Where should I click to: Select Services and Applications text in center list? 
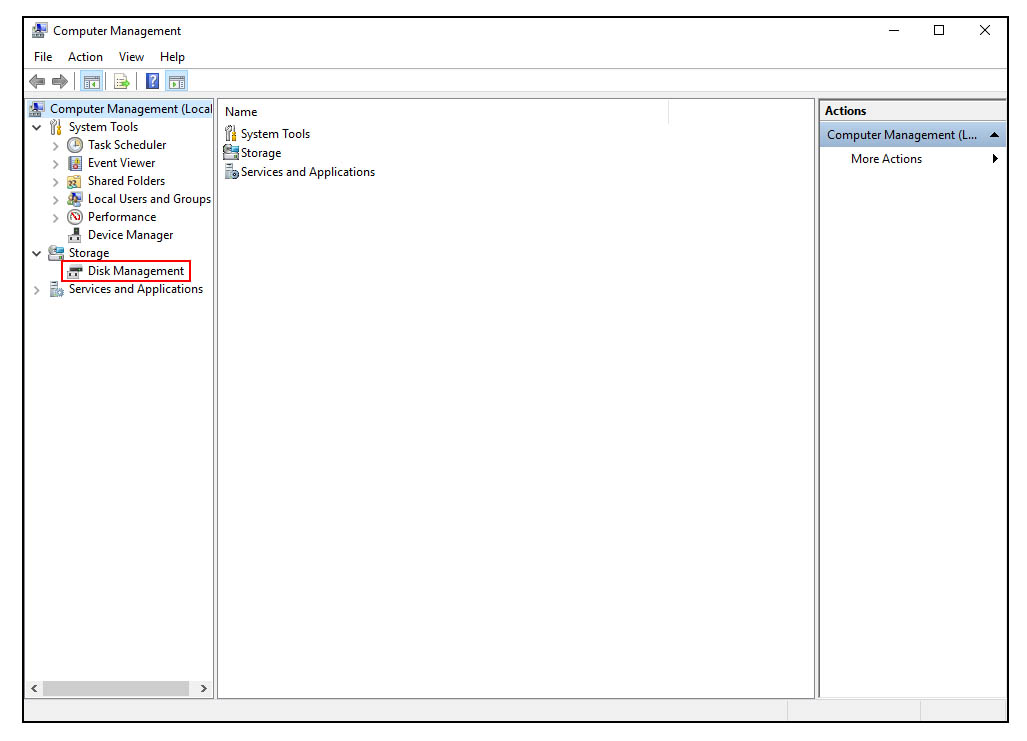click(308, 172)
